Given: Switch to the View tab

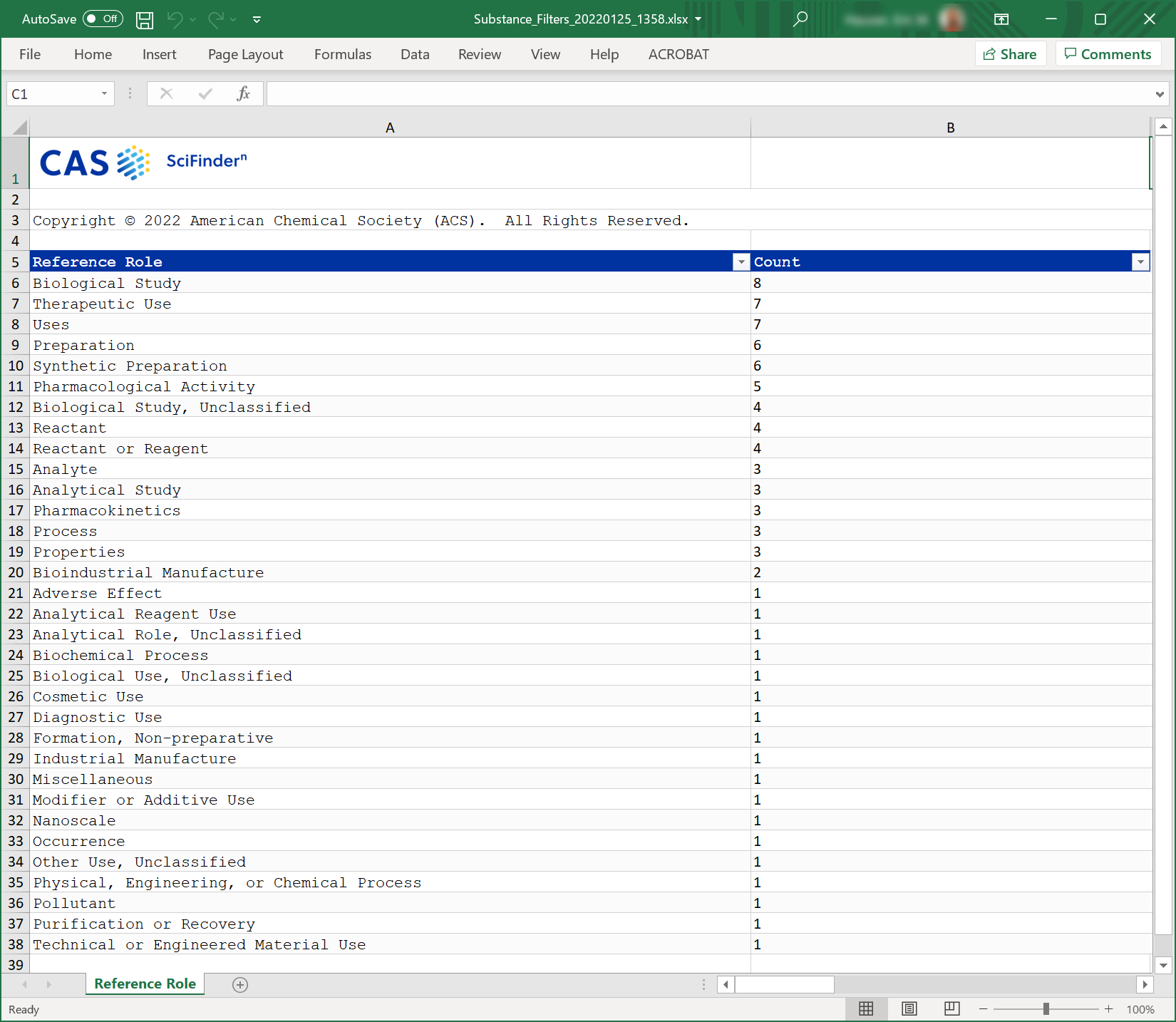Looking at the screenshot, I should coord(545,54).
